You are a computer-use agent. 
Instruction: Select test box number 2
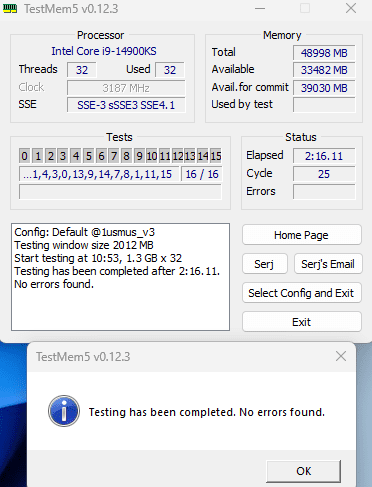tap(50, 156)
